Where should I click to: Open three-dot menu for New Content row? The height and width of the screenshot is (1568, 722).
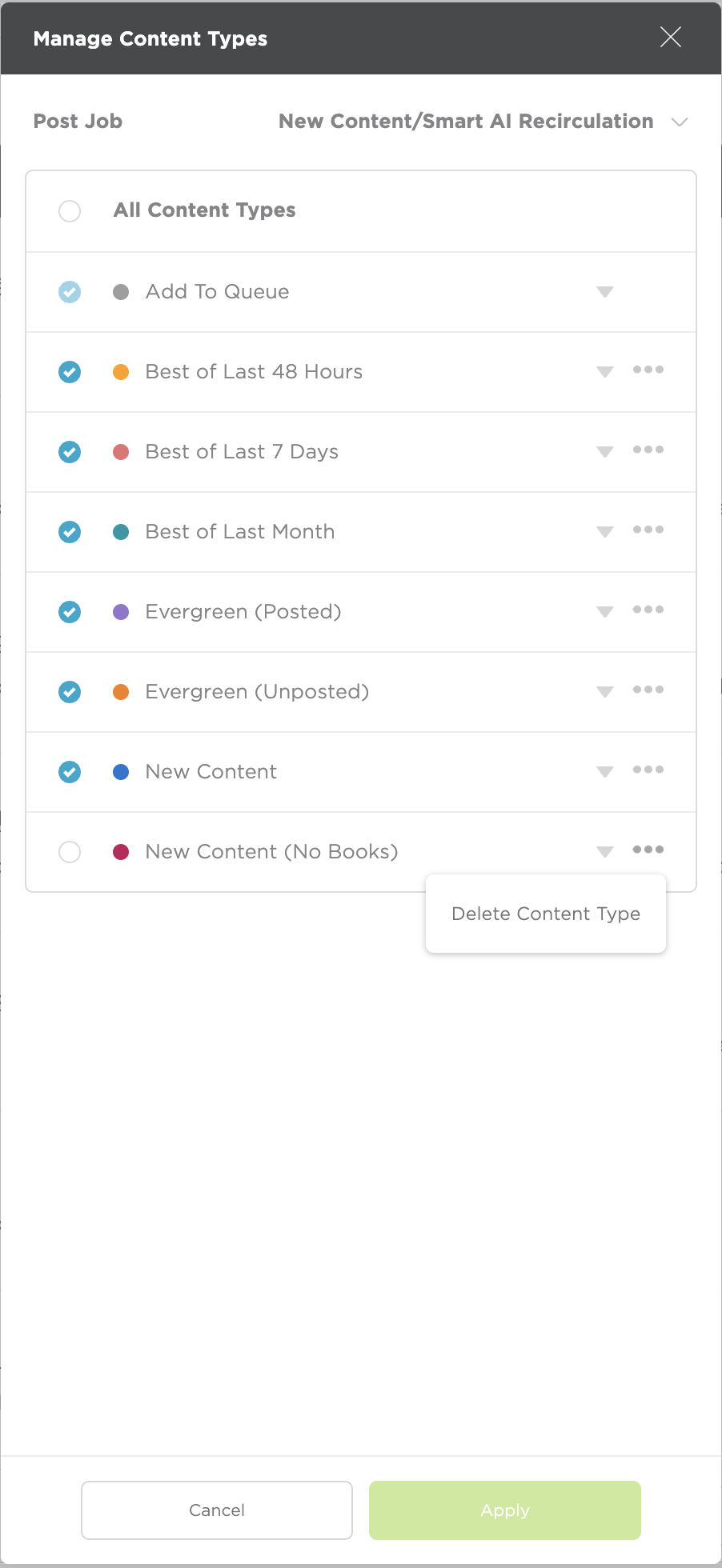pyautogui.click(x=648, y=770)
